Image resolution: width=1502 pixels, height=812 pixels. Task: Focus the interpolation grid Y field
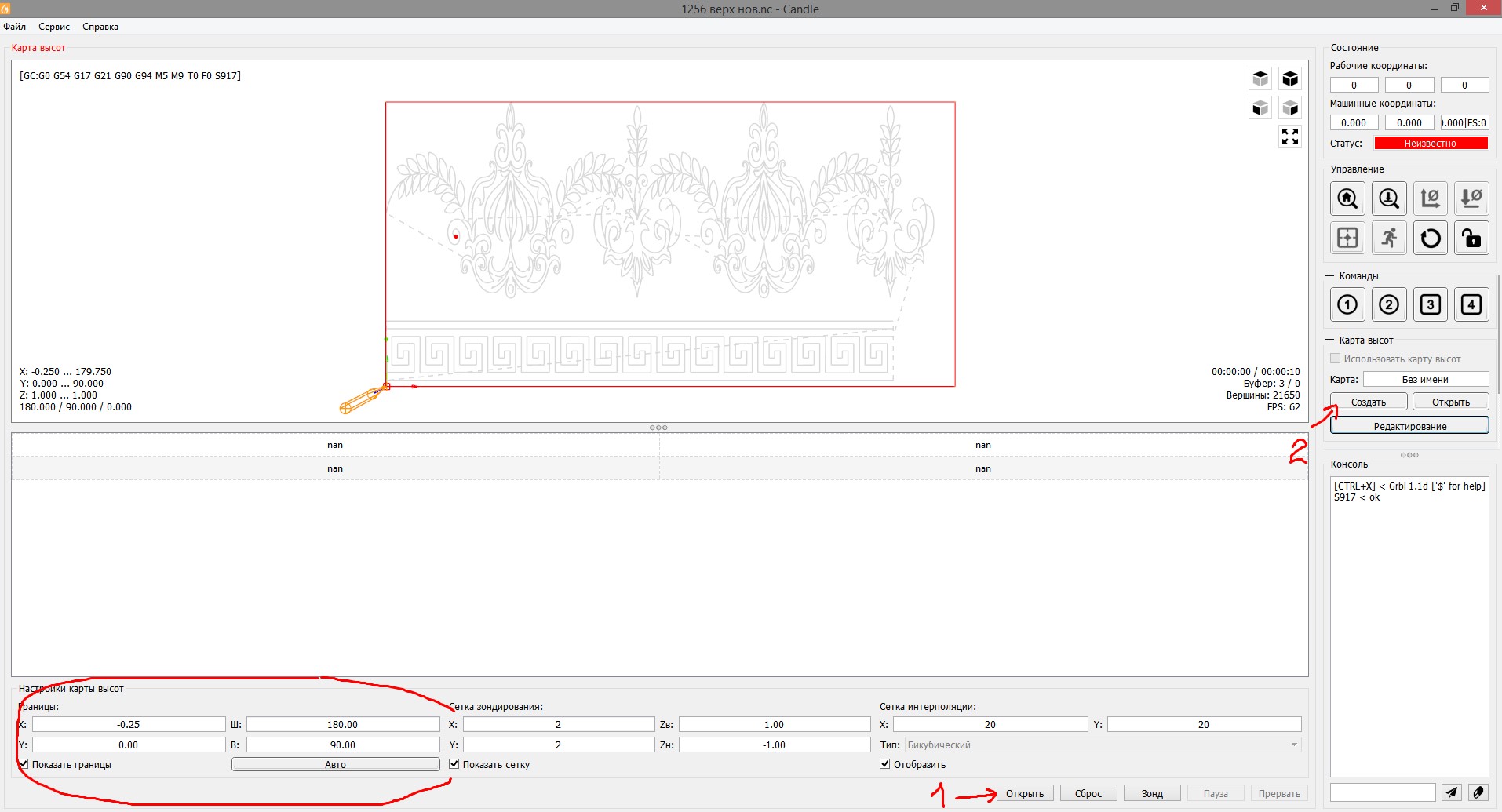pyautogui.click(x=1204, y=724)
